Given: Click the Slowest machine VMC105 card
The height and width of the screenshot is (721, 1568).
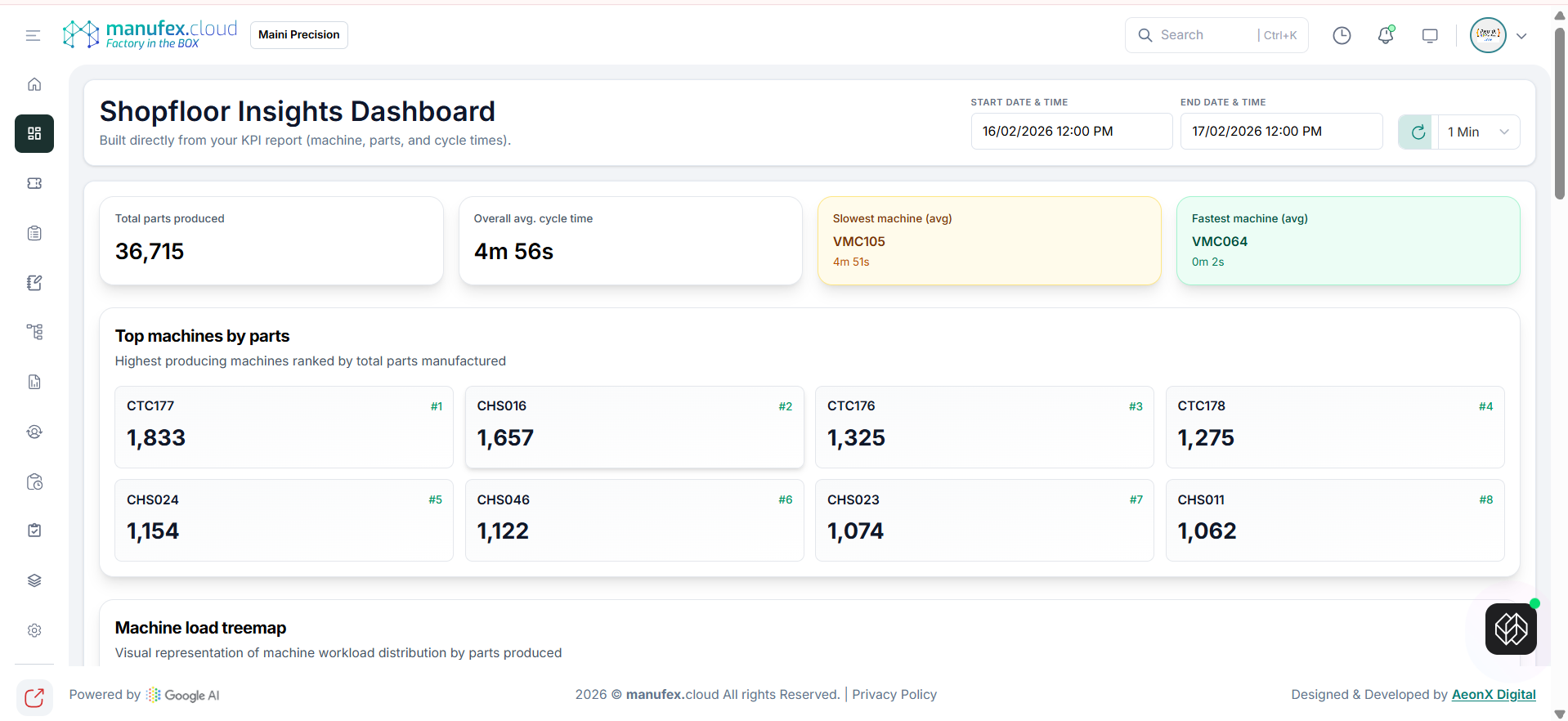Looking at the screenshot, I should [989, 240].
